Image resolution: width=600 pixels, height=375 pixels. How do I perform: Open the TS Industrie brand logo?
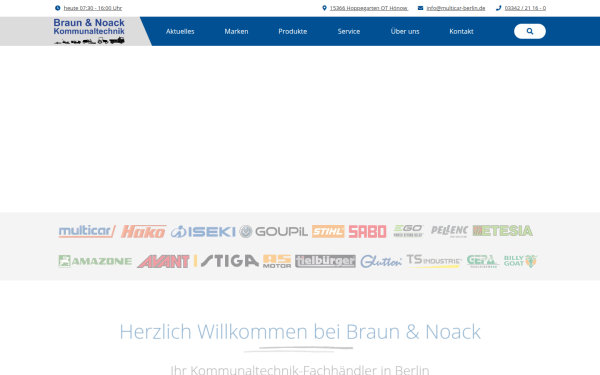[434, 261]
